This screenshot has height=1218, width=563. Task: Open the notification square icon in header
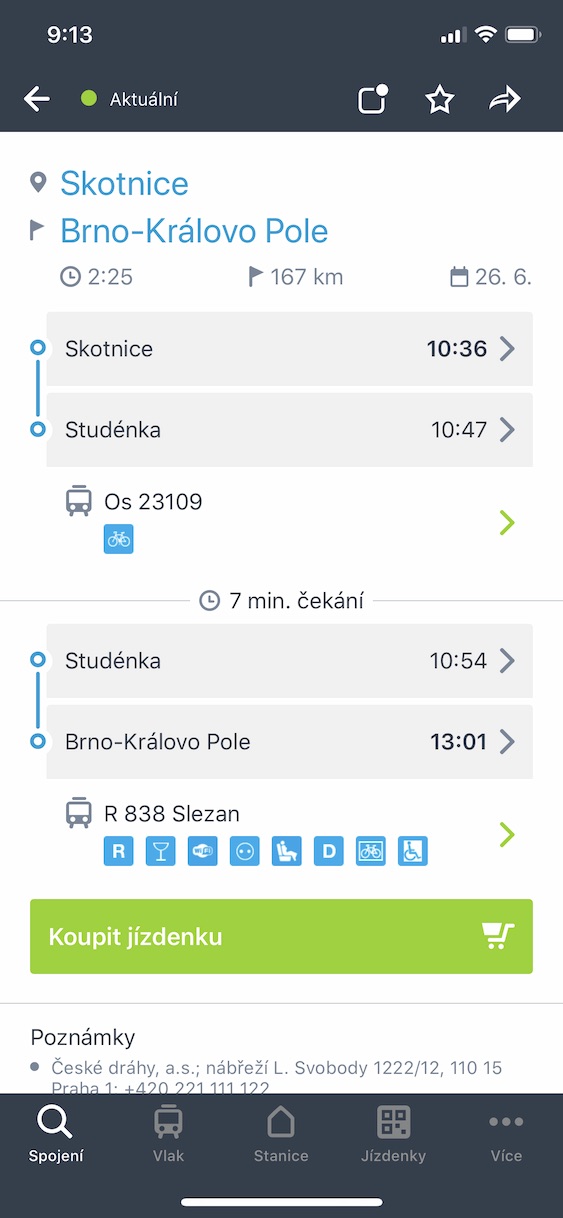click(x=373, y=99)
